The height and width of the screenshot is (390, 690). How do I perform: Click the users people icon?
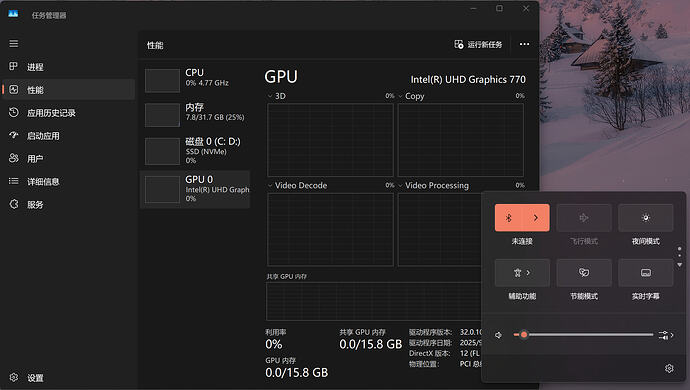pyautogui.click(x=14, y=158)
